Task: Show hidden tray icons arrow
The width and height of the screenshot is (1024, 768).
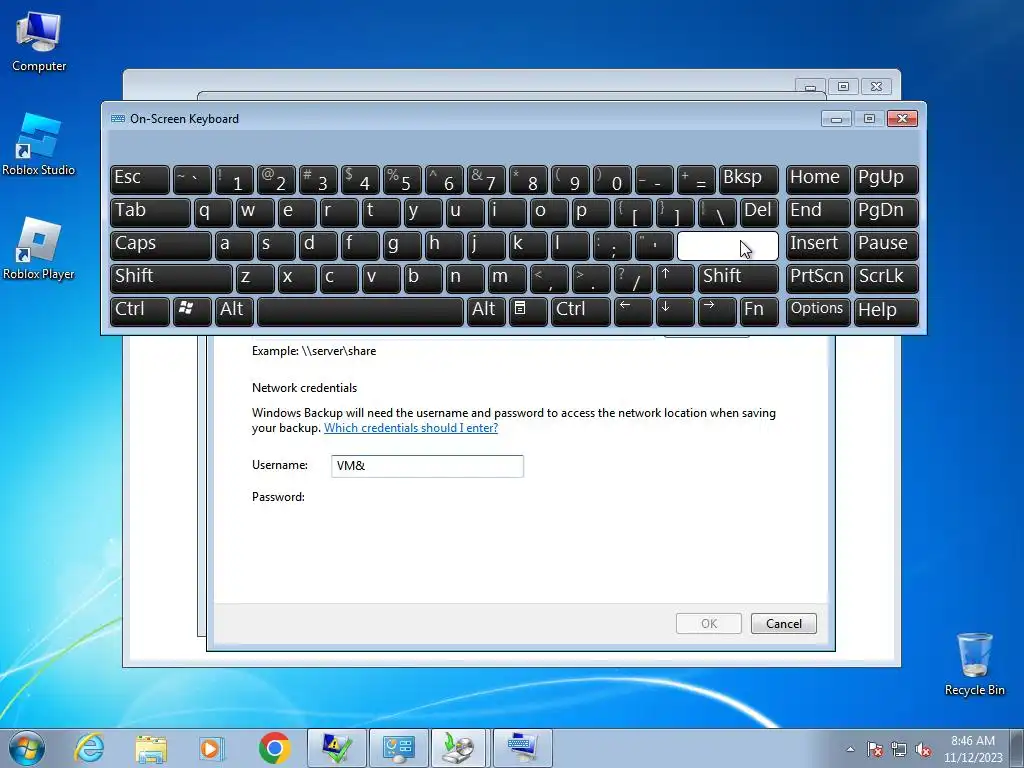Action: (x=850, y=749)
